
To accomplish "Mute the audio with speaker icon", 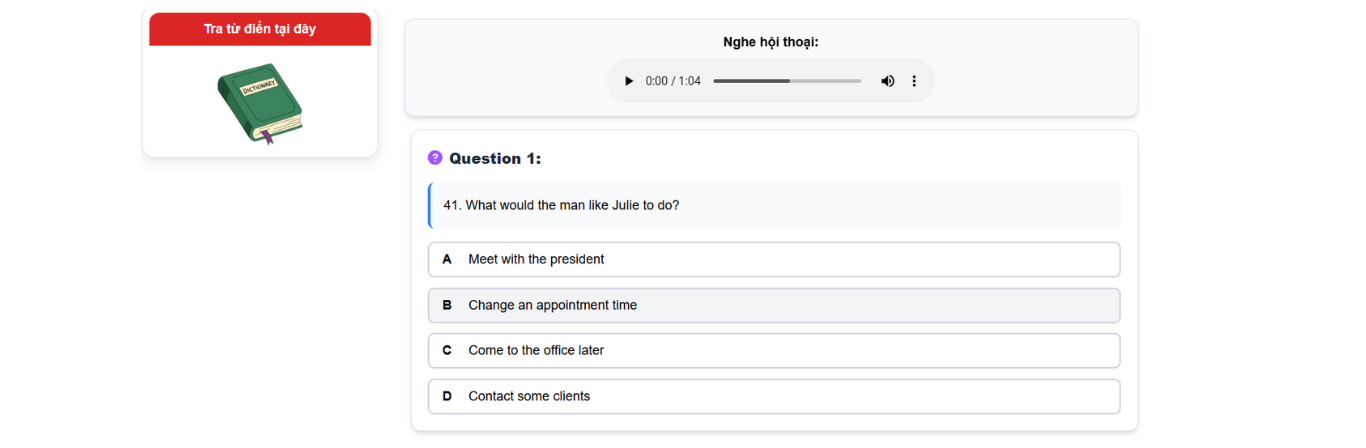I will click(887, 81).
